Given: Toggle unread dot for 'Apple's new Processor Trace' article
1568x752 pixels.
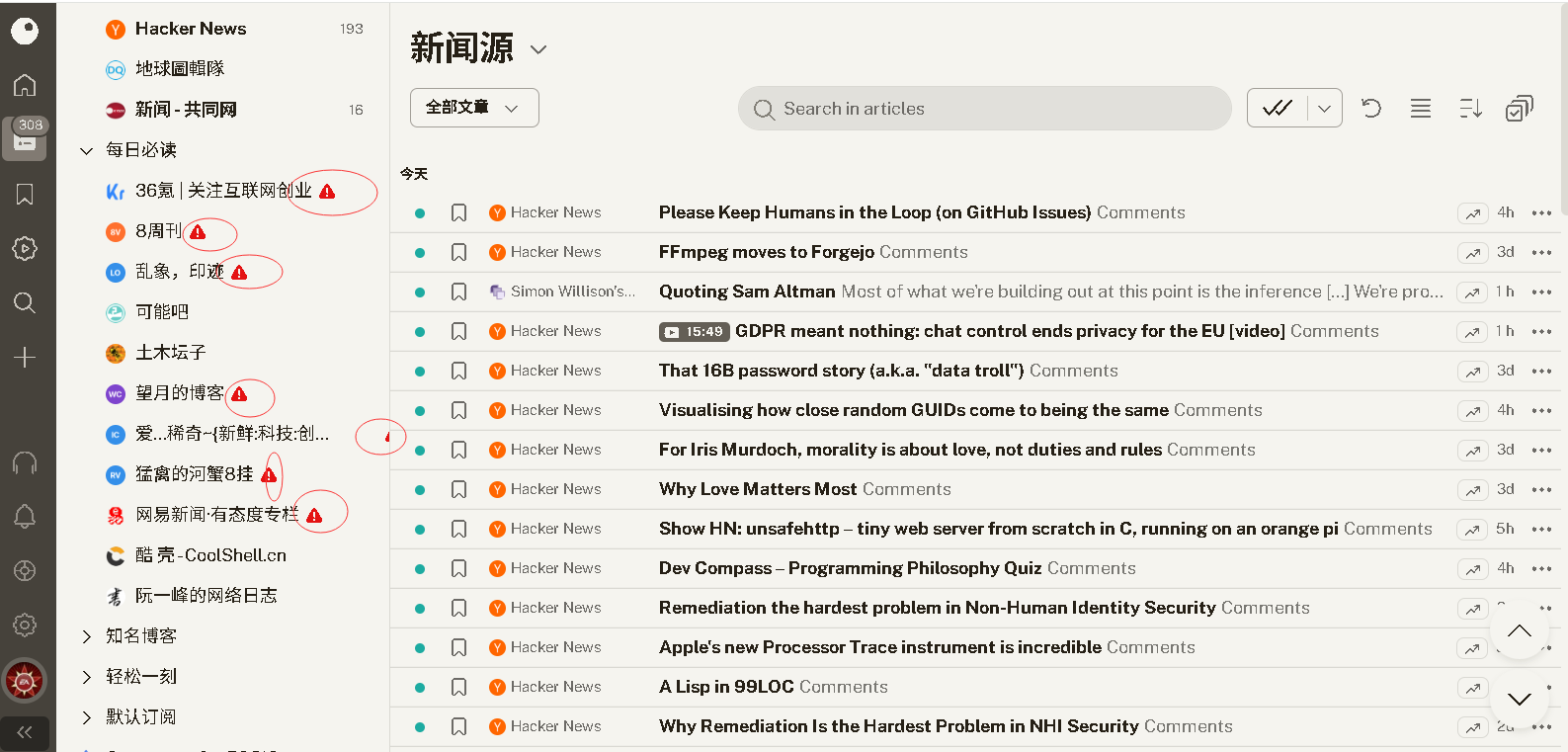Looking at the screenshot, I should [420, 647].
